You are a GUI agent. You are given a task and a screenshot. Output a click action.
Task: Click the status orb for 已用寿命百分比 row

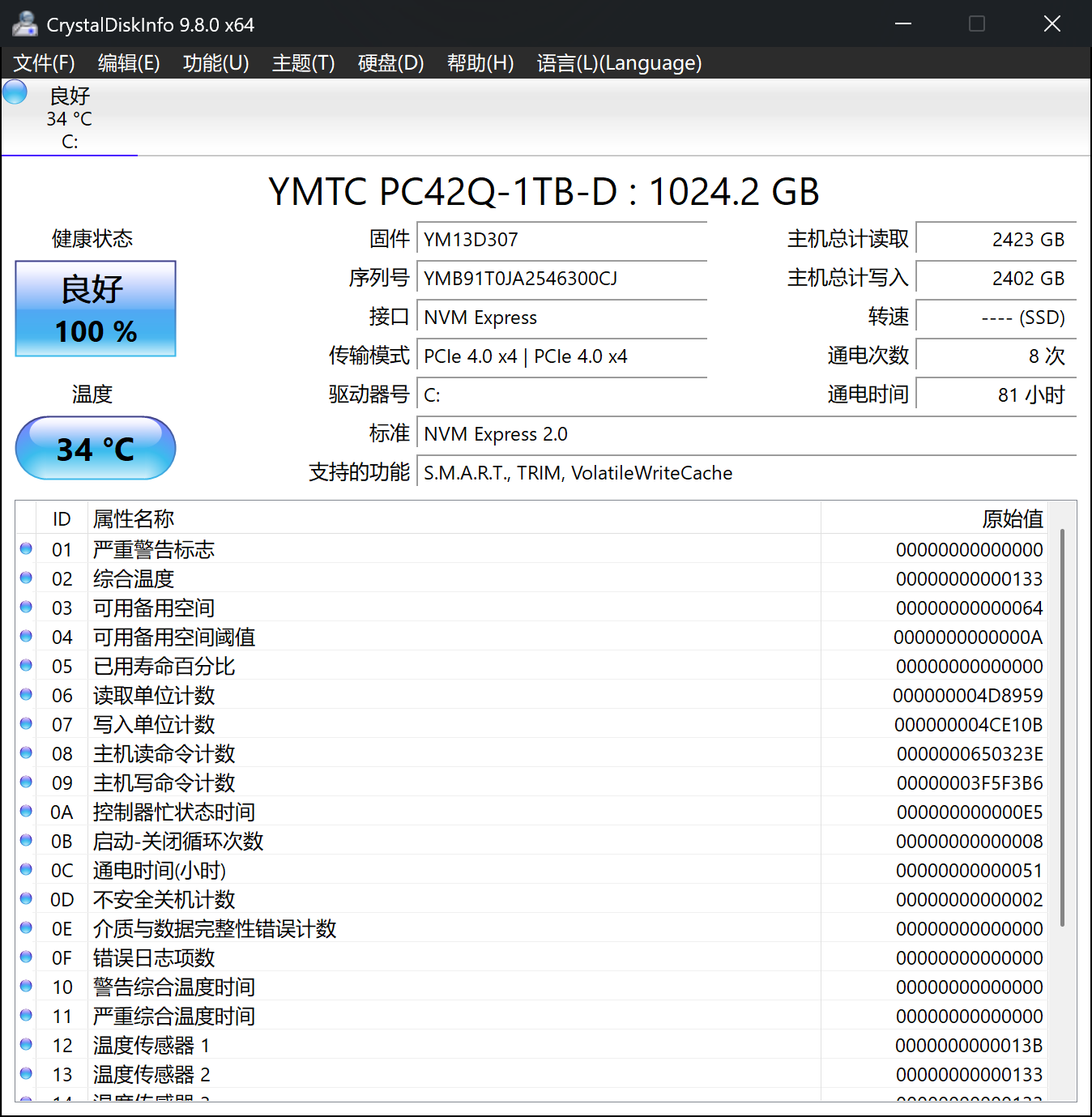[x=26, y=665]
